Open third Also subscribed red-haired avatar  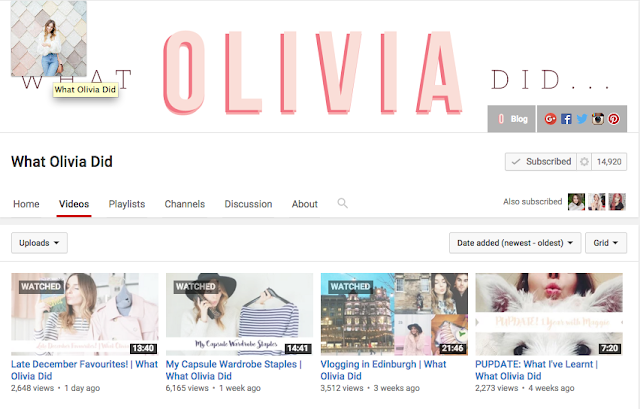click(x=617, y=202)
